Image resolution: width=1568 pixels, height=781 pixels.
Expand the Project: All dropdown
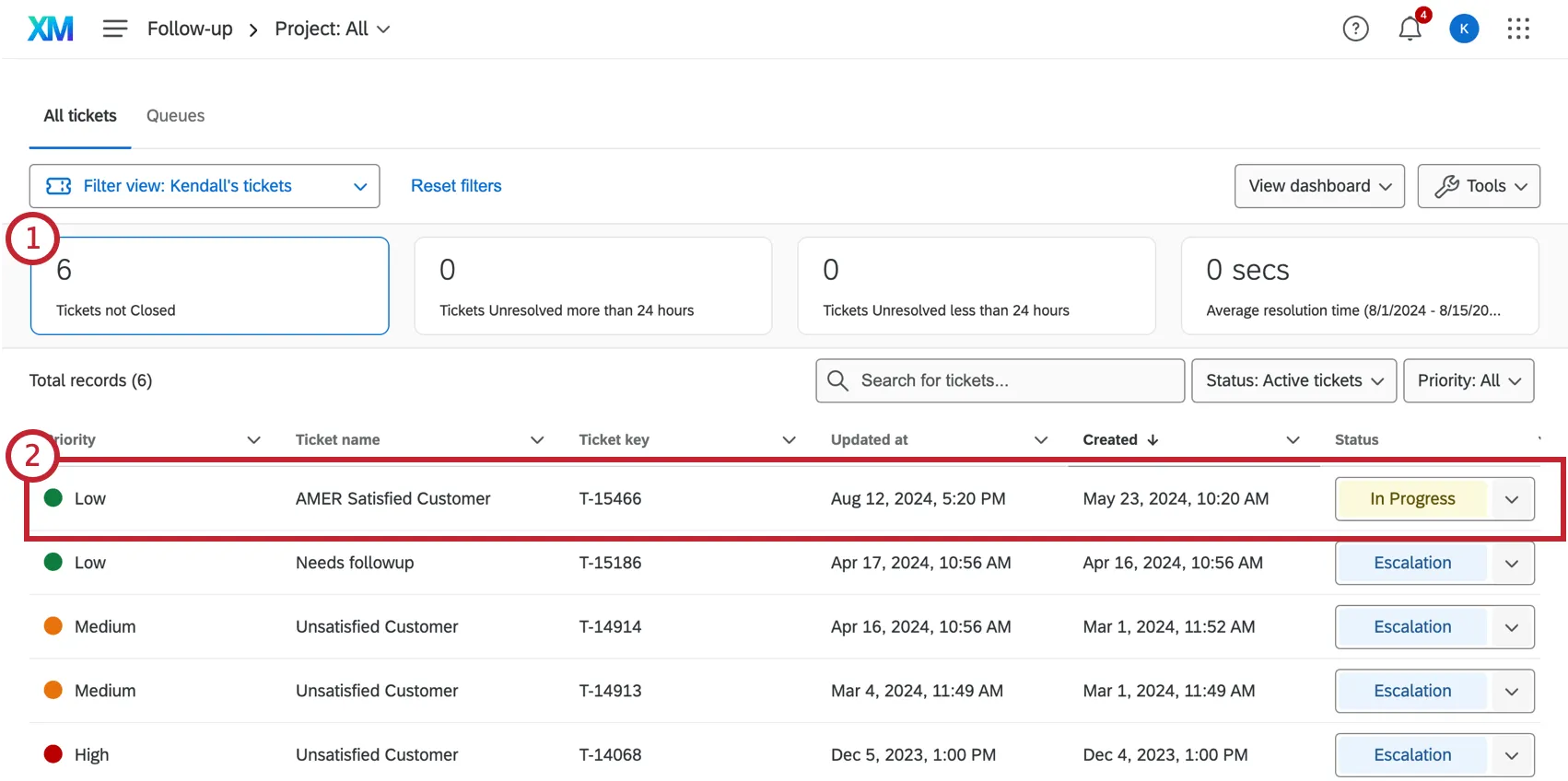point(333,29)
